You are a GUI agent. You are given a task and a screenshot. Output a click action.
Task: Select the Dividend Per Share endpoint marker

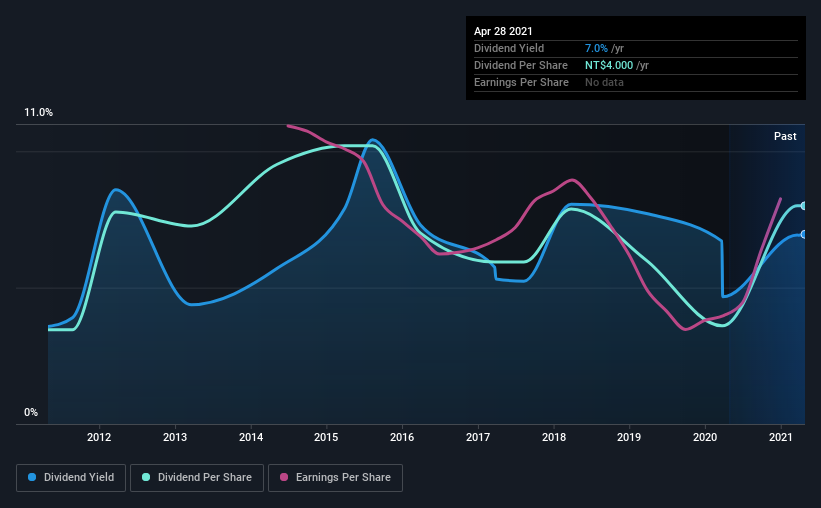tap(803, 206)
